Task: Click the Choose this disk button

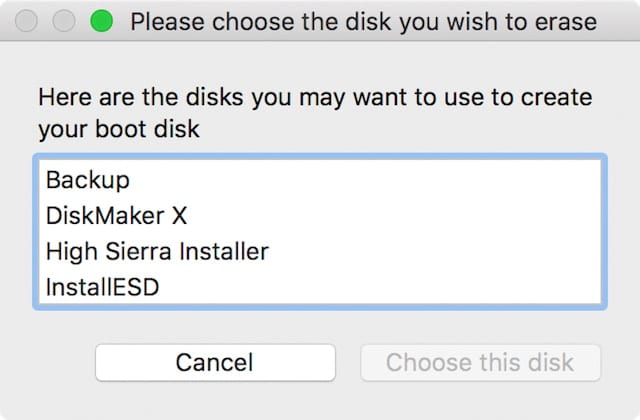Action: (480, 362)
